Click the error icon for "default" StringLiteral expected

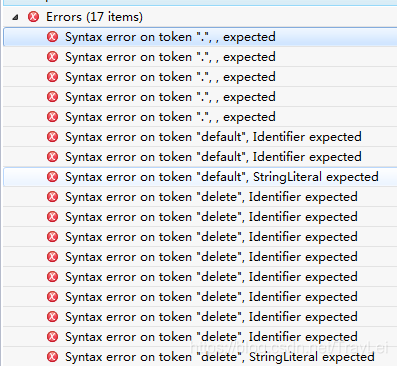52,177
